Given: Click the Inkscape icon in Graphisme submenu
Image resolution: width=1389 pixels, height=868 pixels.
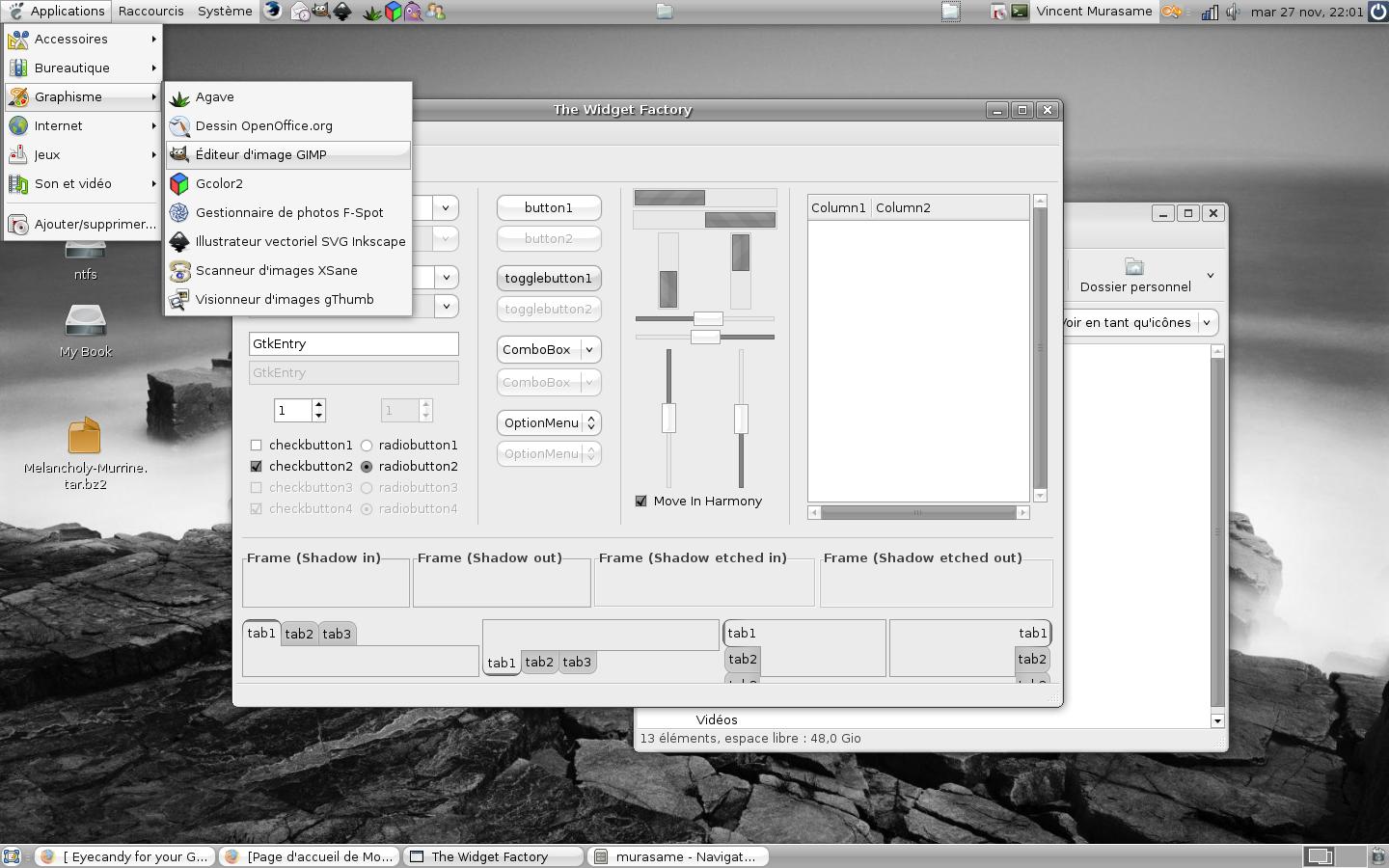Looking at the screenshot, I should pos(179,242).
